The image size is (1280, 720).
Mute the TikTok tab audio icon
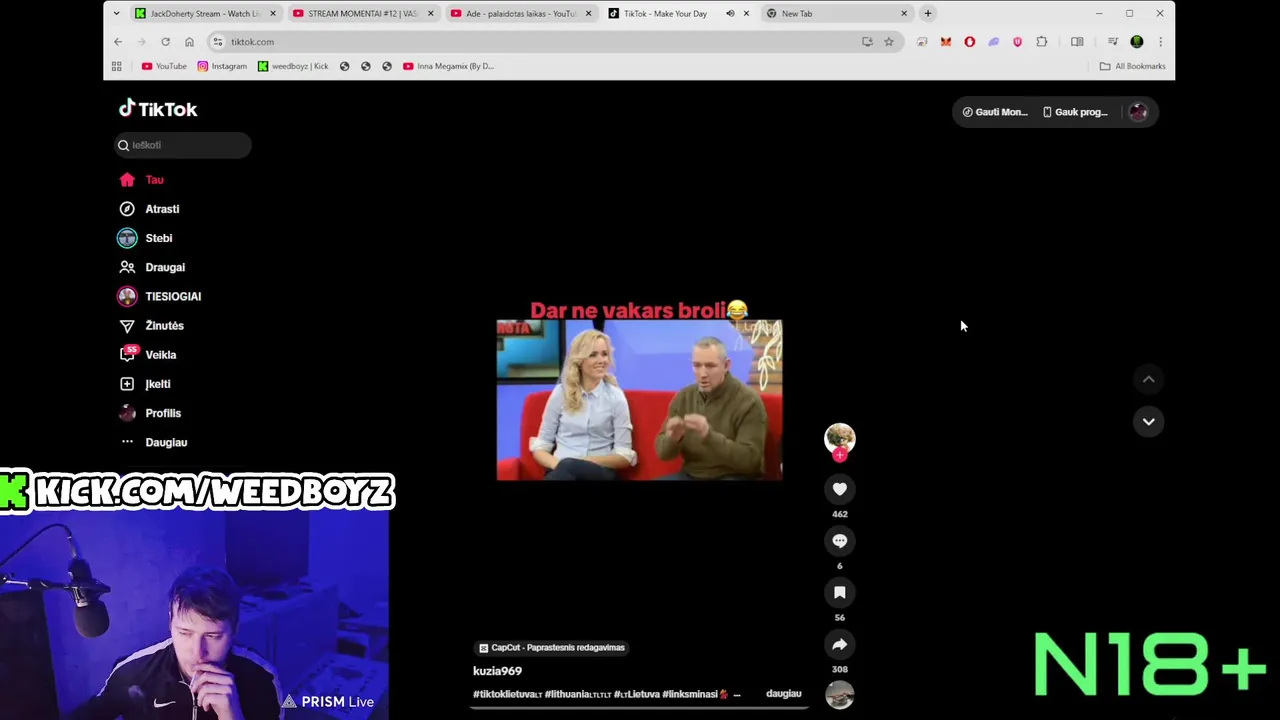pos(730,14)
